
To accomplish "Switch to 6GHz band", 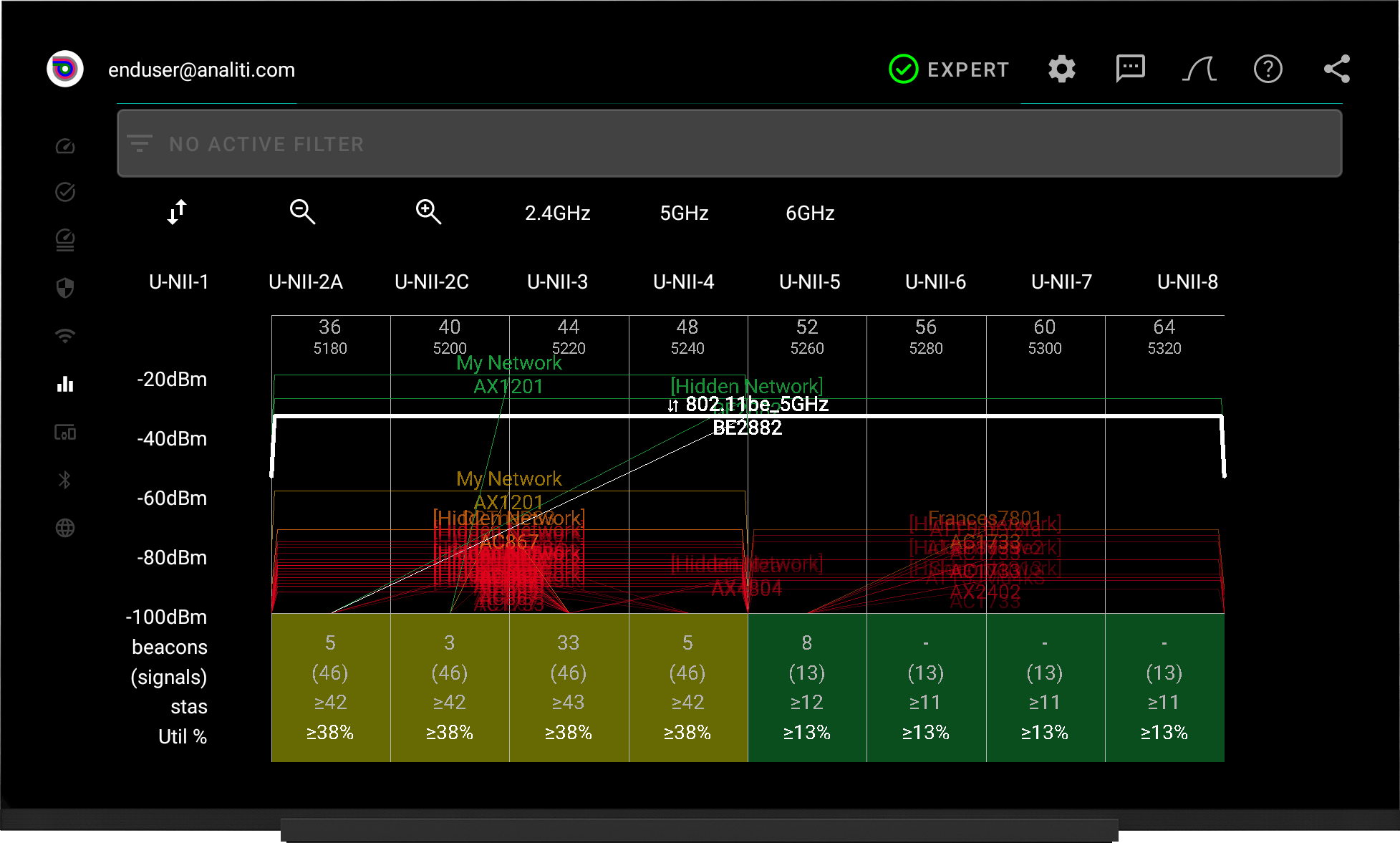I will pyautogui.click(x=810, y=213).
